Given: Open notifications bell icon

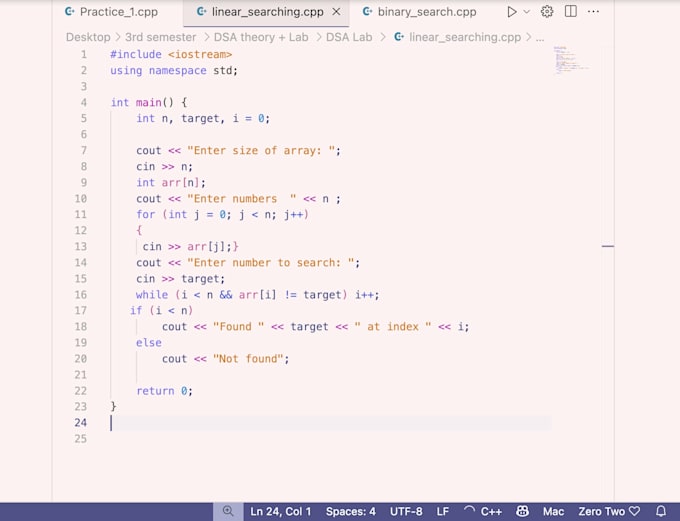Looking at the screenshot, I should [661, 511].
